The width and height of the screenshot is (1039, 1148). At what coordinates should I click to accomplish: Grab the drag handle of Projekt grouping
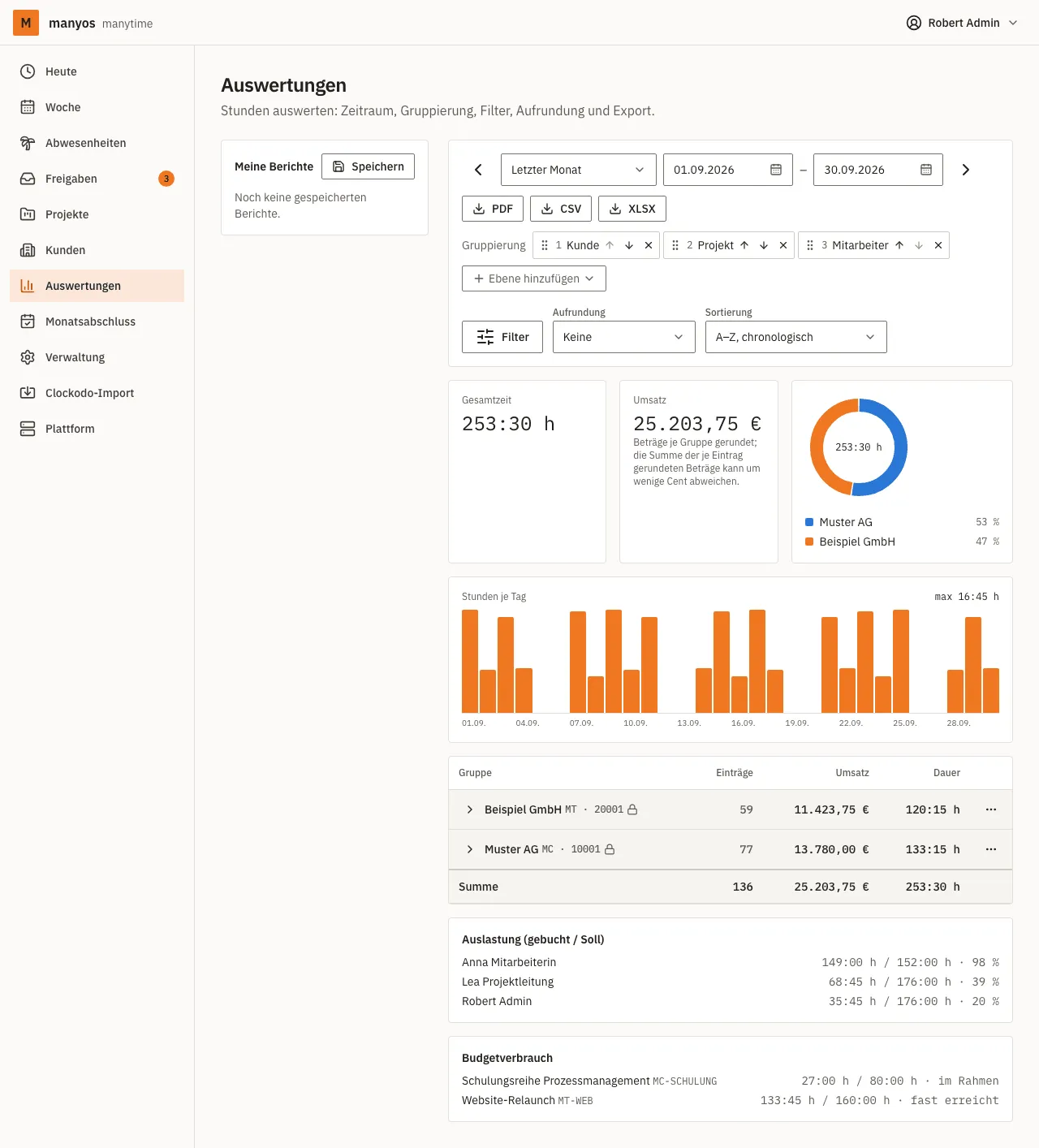pos(675,245)
